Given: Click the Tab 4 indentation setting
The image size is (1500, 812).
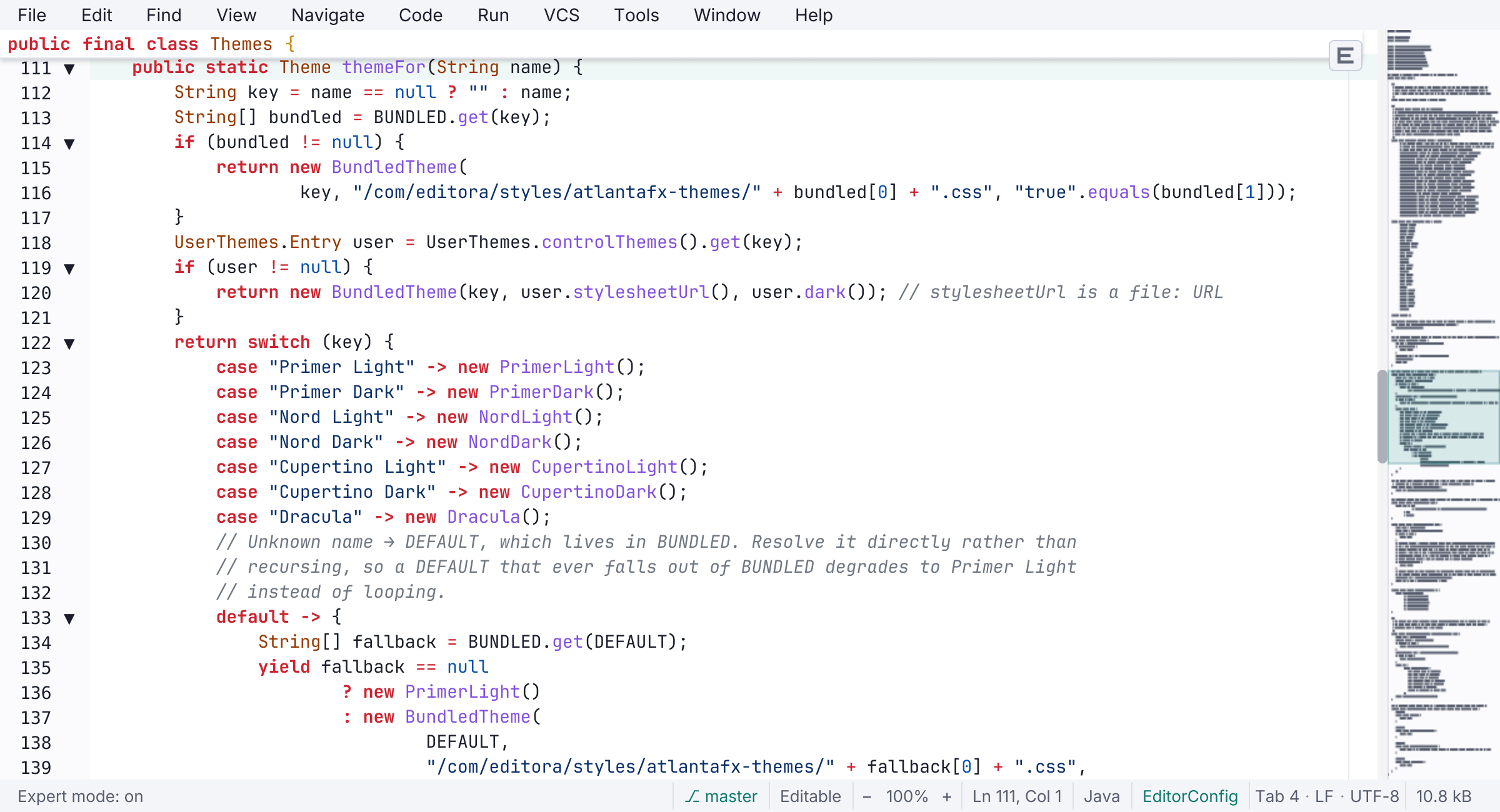Looking at the screenshot, I should [x=1277, y=796].
